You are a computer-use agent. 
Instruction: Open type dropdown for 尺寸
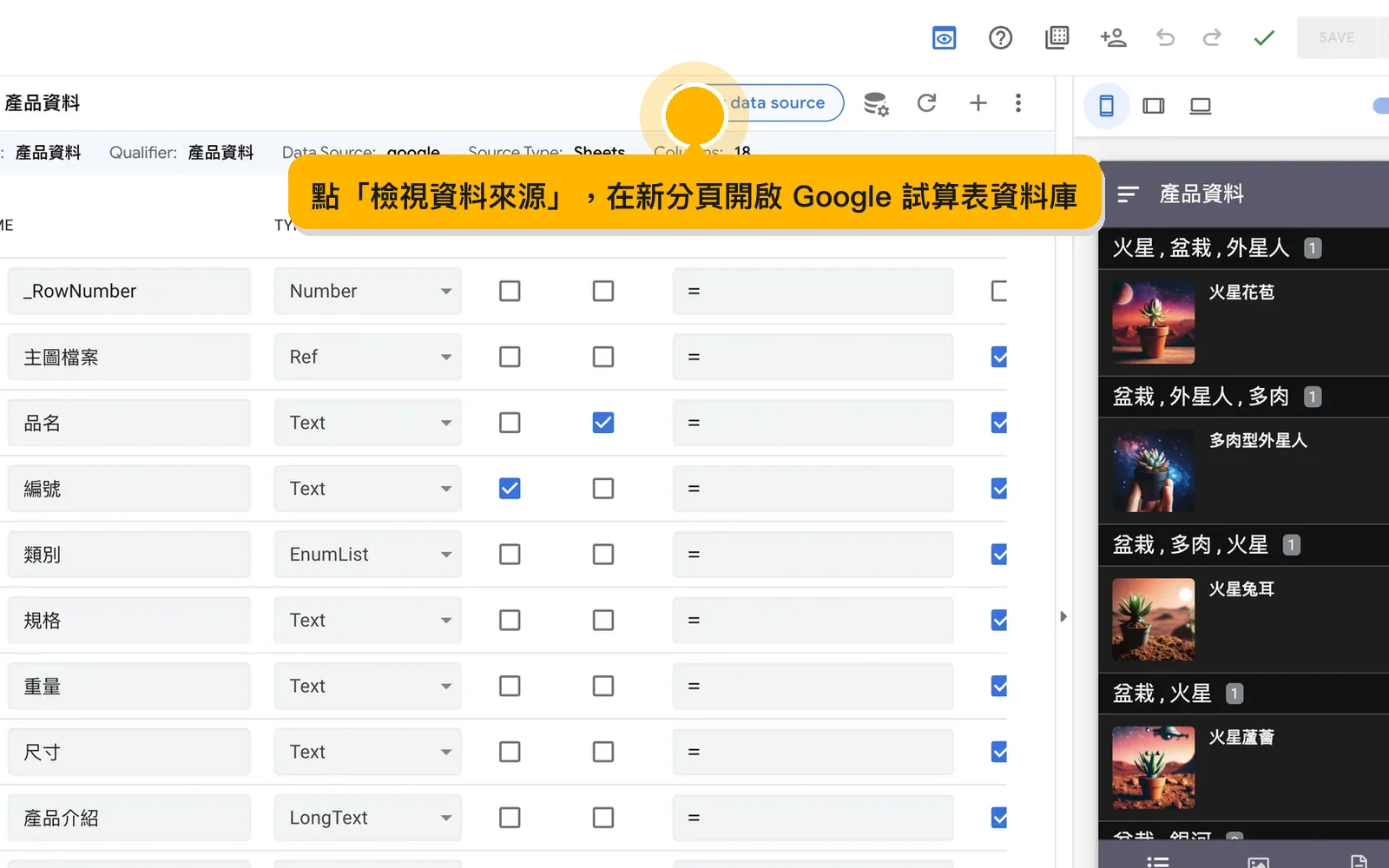368,753
